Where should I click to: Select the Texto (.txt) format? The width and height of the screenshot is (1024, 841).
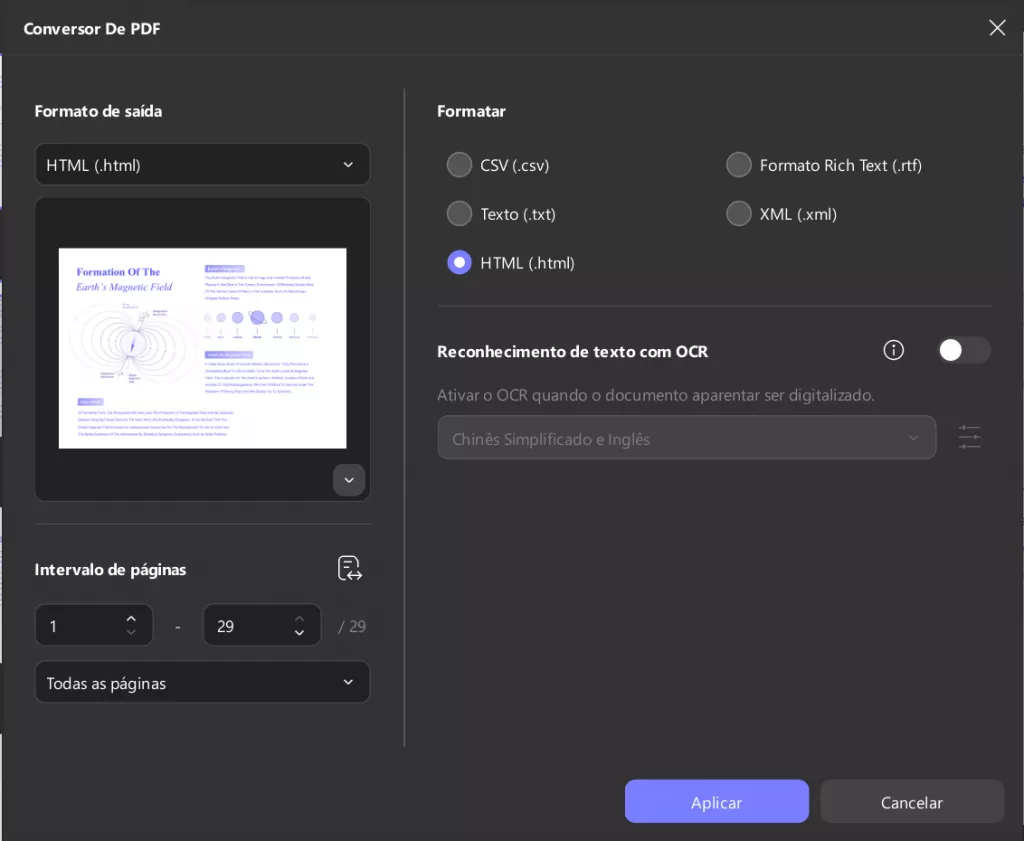(459, 213)
